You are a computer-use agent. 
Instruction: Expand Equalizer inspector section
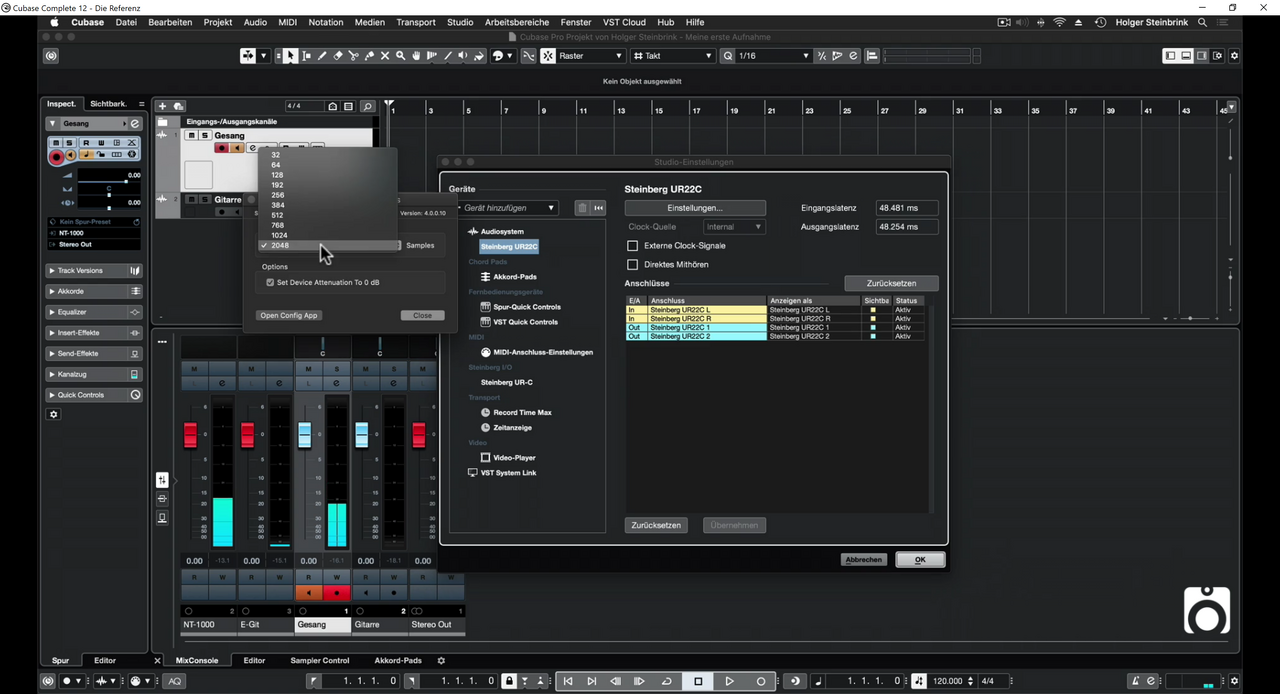94,312
